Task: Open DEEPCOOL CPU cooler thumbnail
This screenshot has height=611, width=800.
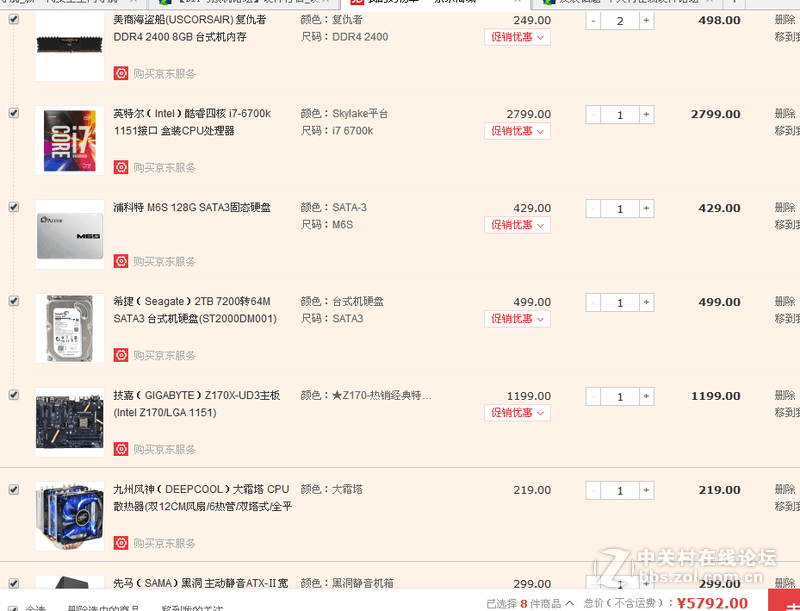Action: 69,516
